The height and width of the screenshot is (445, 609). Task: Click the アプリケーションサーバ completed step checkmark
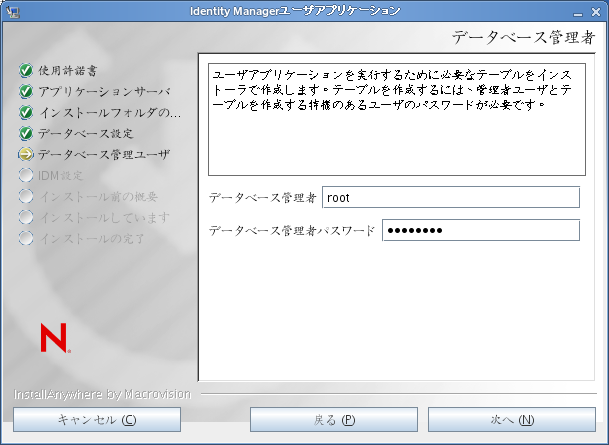[x=26, y=91]
